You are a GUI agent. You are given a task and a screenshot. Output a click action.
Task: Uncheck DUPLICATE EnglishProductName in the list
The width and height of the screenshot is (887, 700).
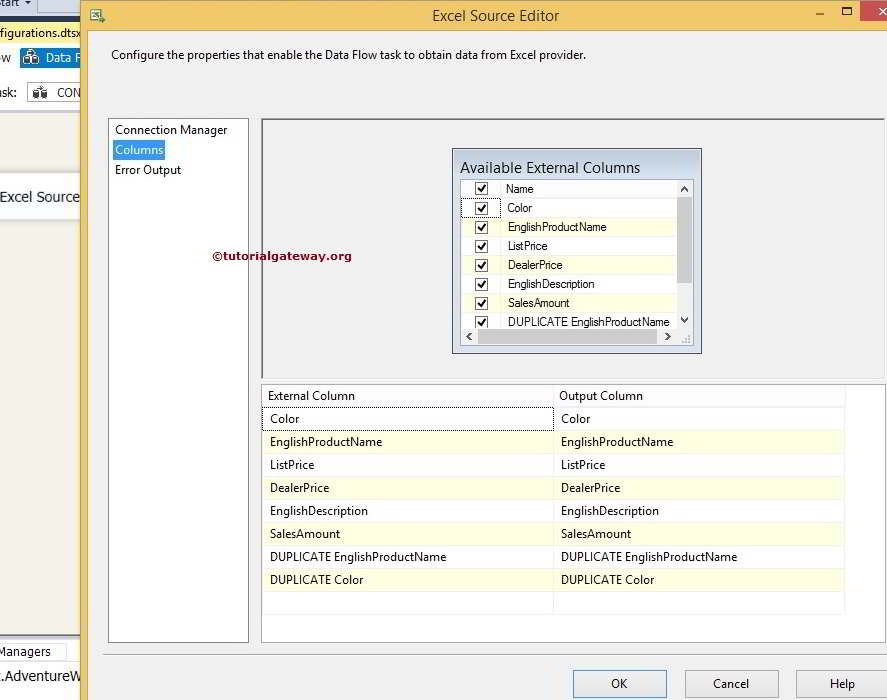coord(481,321)
